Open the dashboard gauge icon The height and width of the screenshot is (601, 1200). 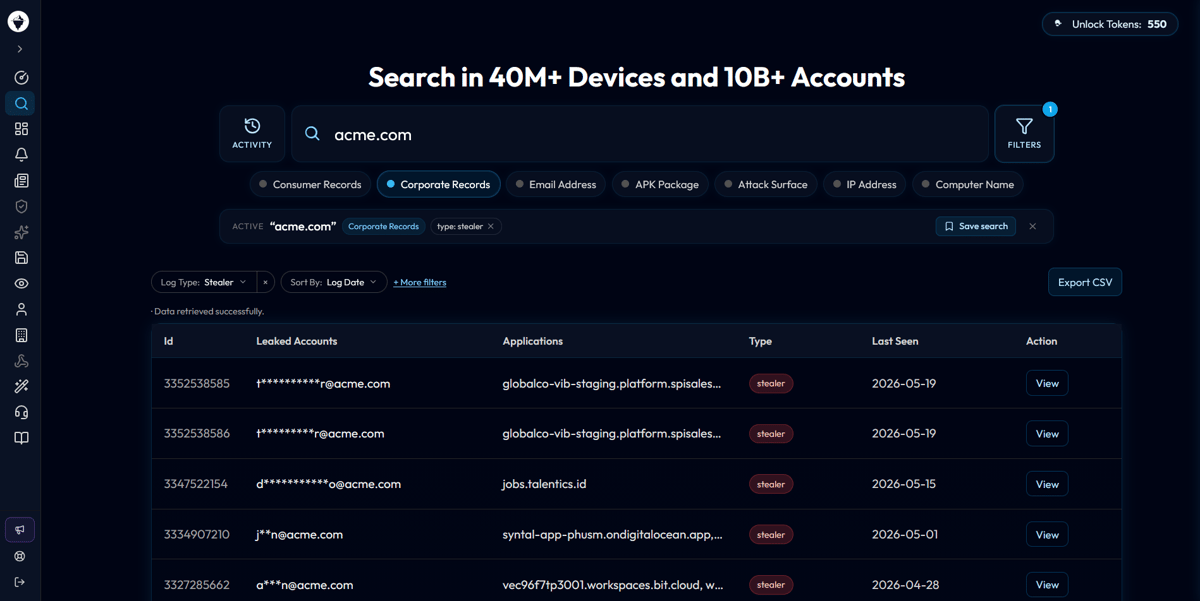pyautogui.click(x=21, y=78)
